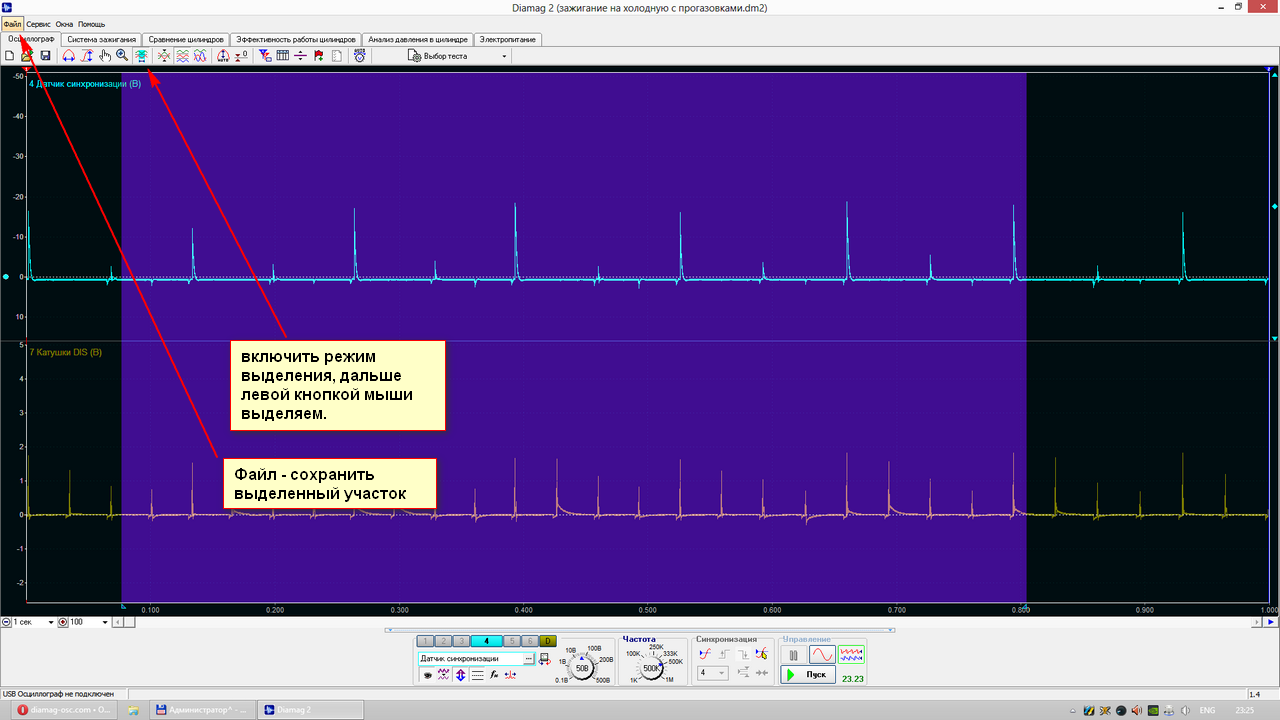This screenshot has width=1280, height=720.
Task: Click the vertical measurement arrow icon
Action: click(87, 56)
